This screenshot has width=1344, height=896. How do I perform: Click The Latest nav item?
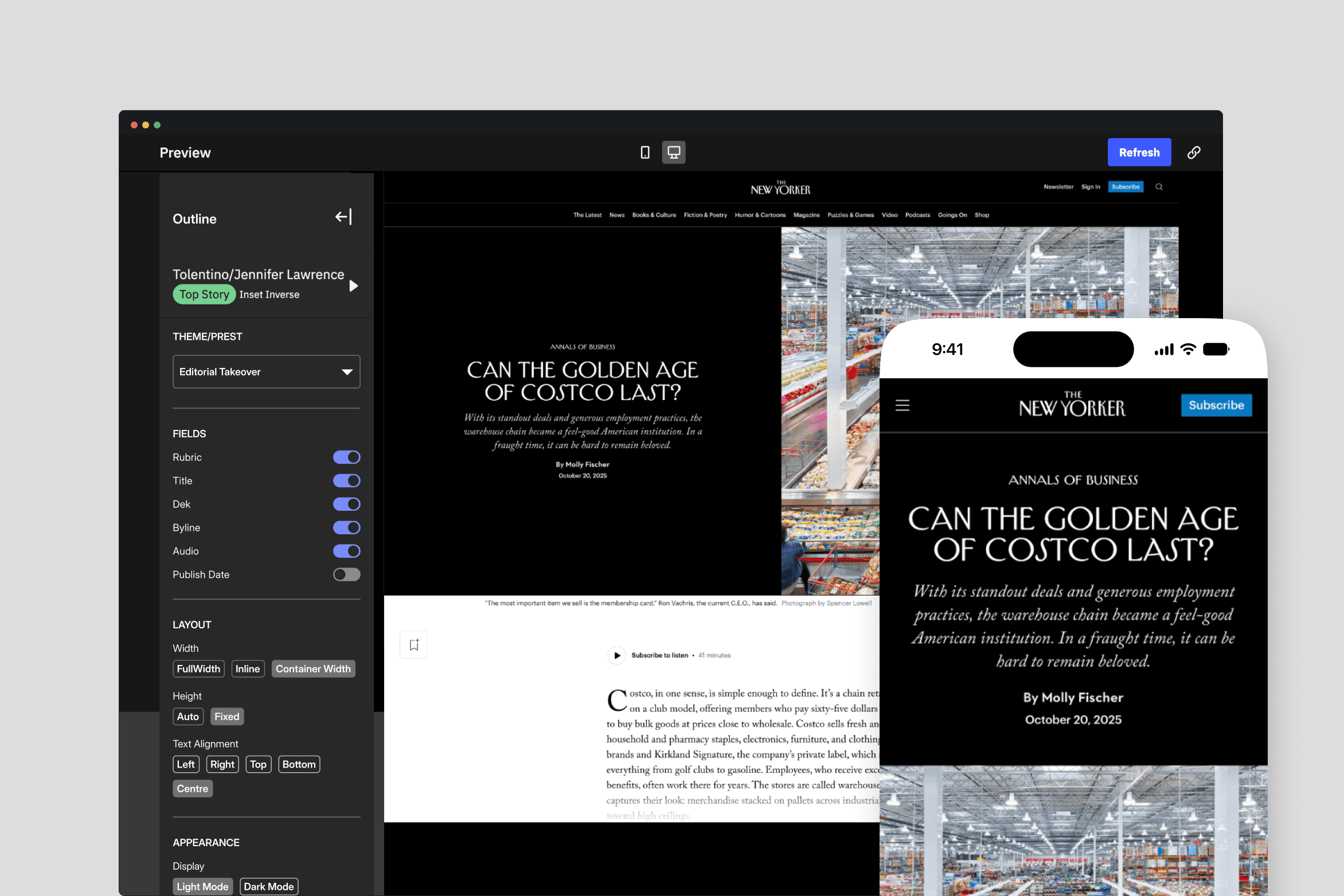(588, 215)
